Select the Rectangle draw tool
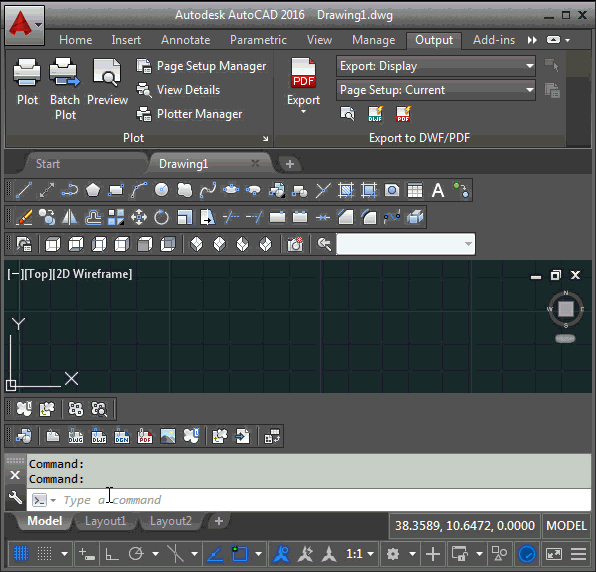This screenshot has width=596, height=572. (116, 190)
